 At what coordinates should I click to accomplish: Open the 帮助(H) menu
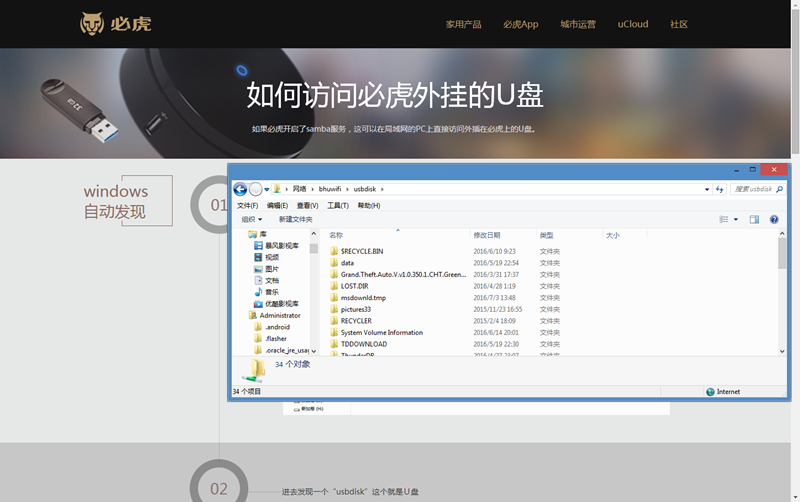click(368, 206)
